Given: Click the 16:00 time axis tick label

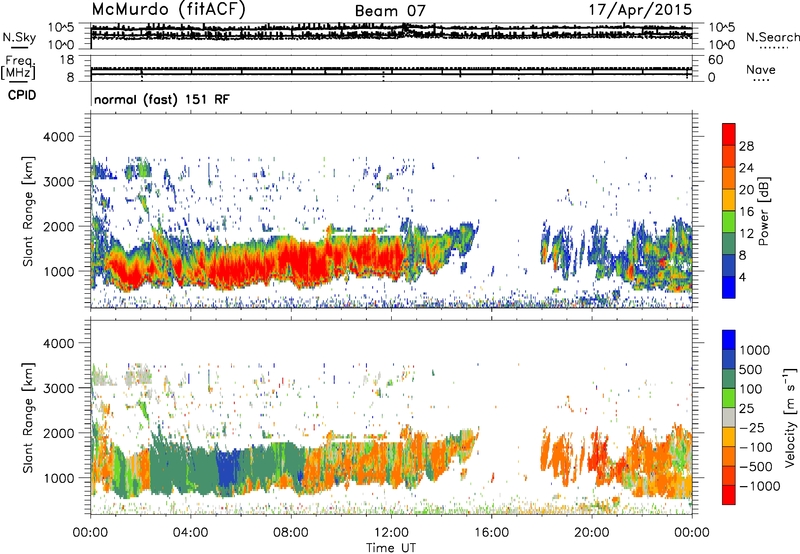Looking at the screenshot, I should 491,533.
